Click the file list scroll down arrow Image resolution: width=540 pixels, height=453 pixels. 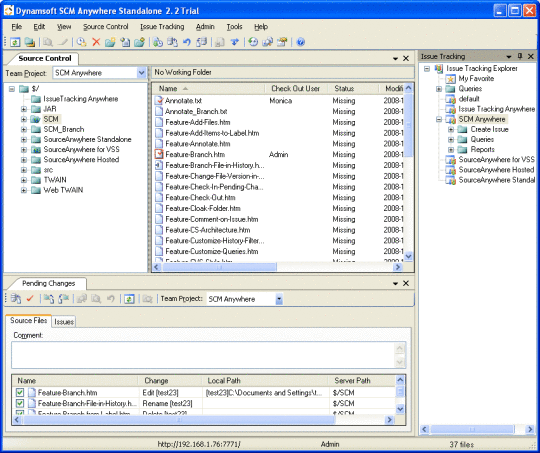tap(408, 256)
